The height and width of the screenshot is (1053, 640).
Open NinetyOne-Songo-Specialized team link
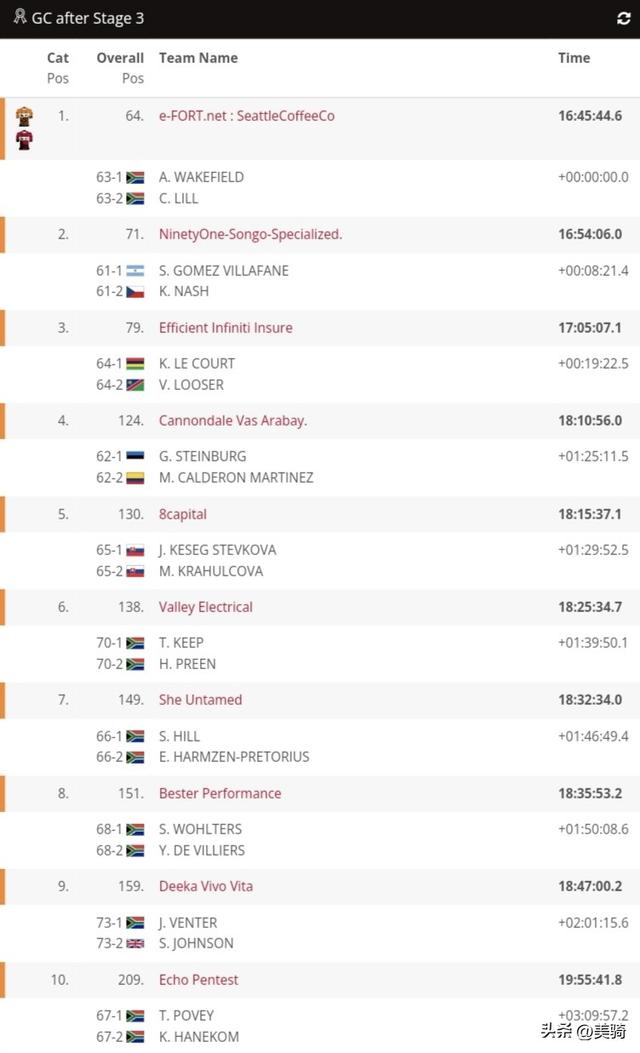click(x=250, y=234)
